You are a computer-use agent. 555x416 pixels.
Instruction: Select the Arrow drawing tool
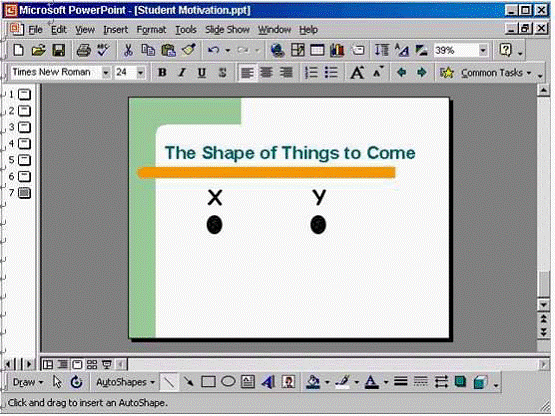click(x=188, y=382)
